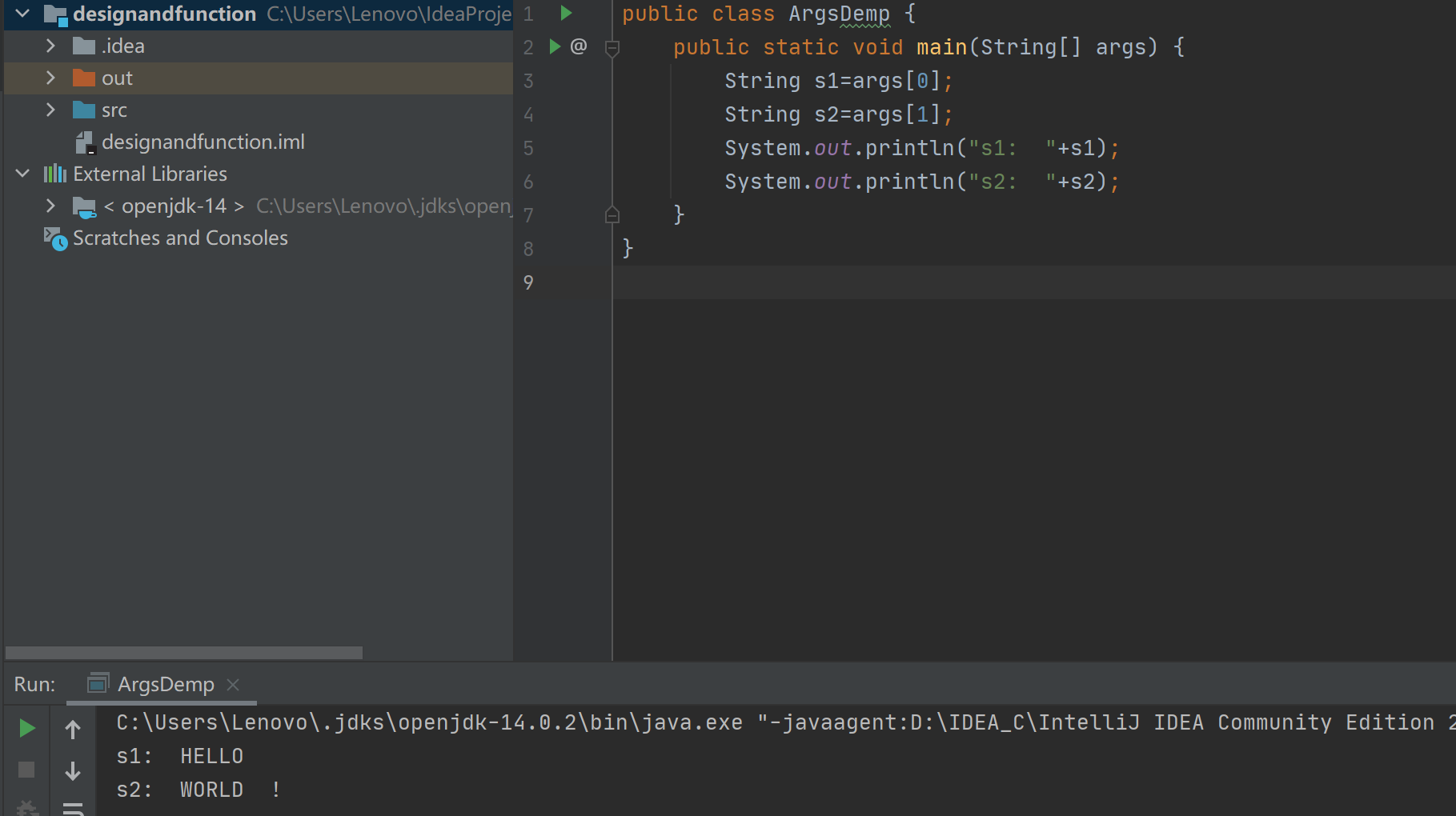
Task: Toggle fold marker at closing brace line 7
Action: click(612, 214)
